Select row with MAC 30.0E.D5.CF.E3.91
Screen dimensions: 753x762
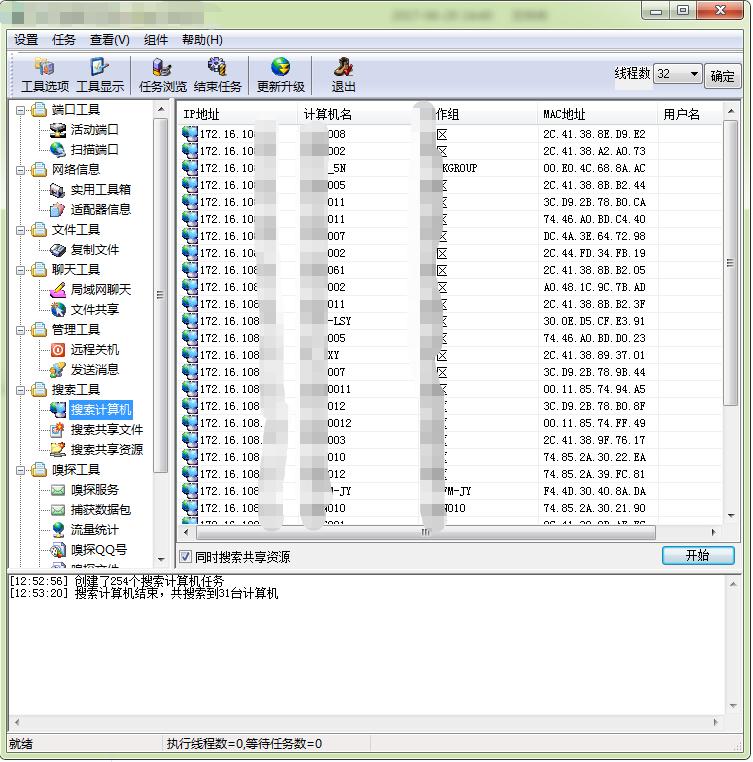(450, 321)
